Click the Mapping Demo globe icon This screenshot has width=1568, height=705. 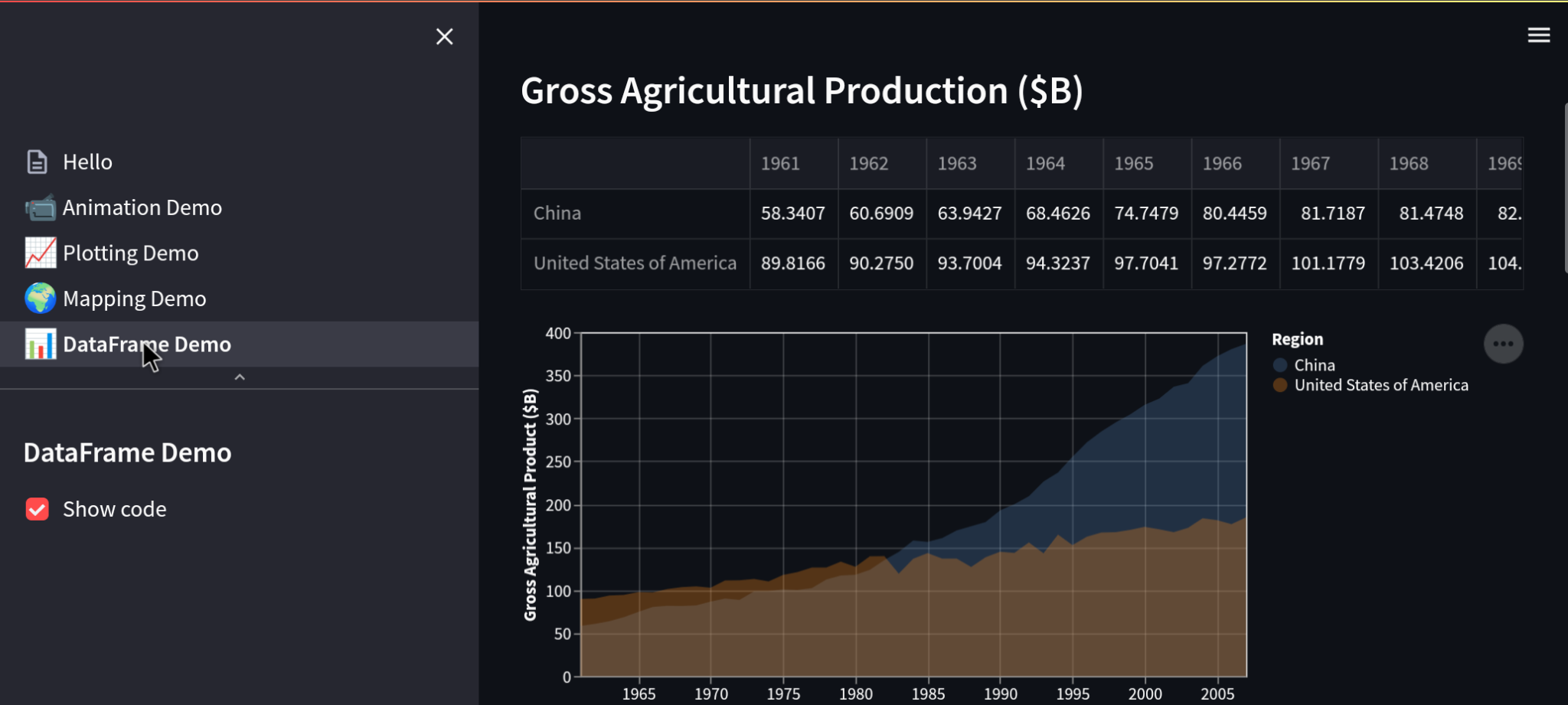point(40,299)
